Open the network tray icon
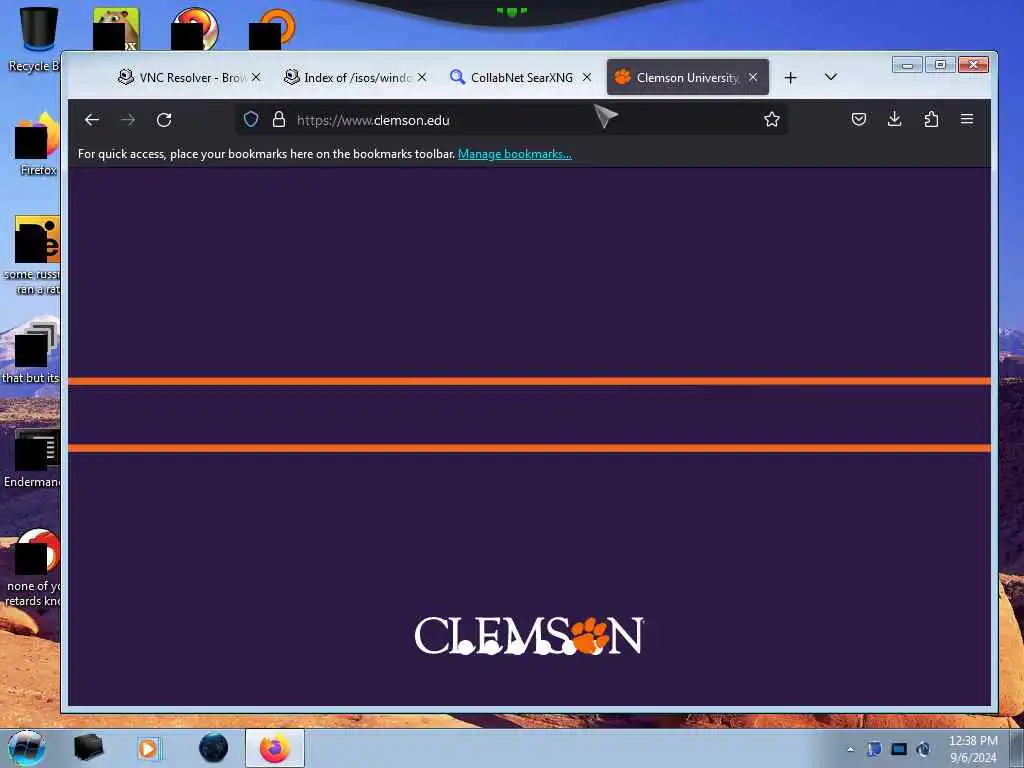This screenshot has height=768, width=1024. [899, 749]
